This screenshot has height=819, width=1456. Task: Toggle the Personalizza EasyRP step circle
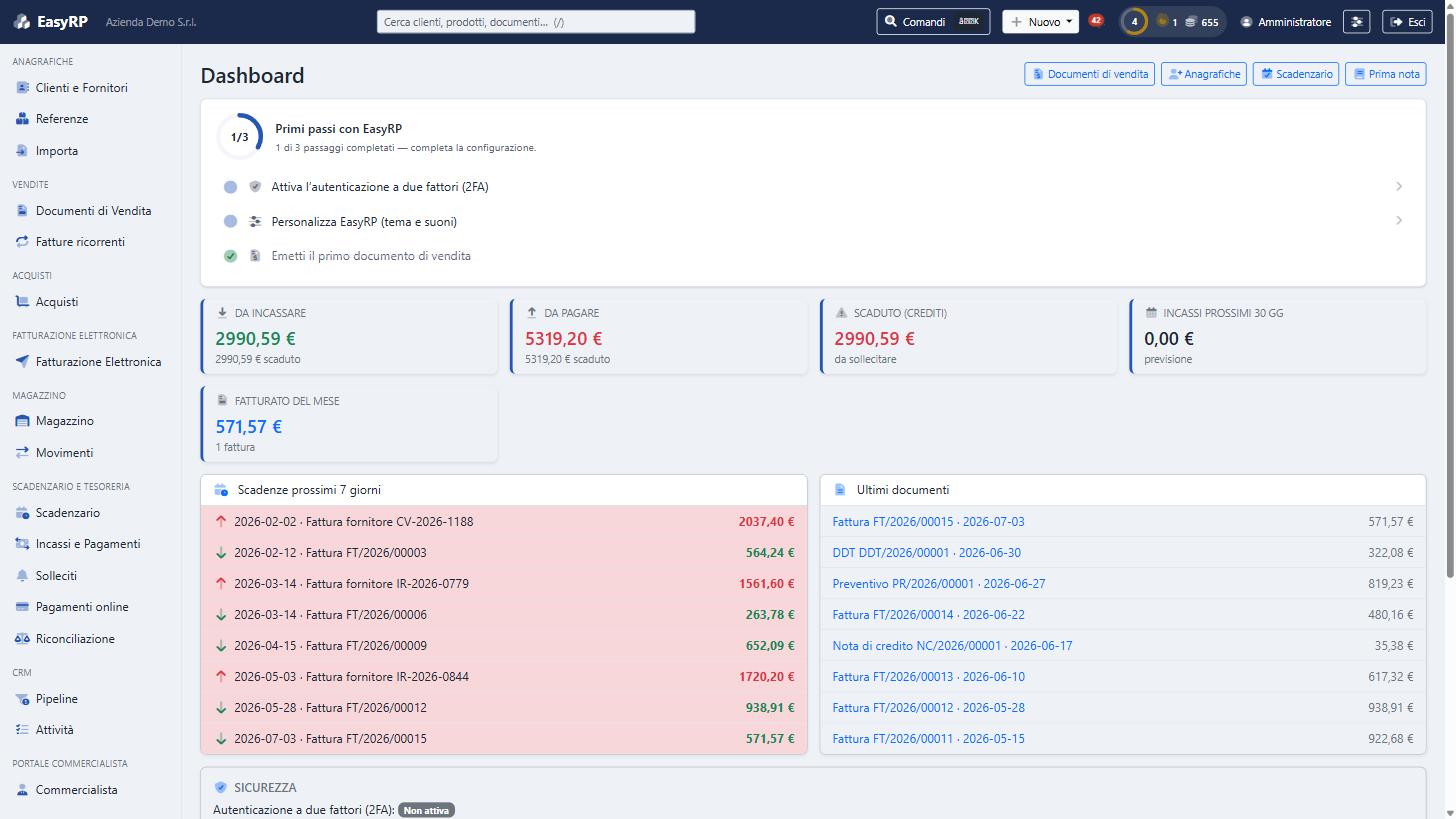230,221
